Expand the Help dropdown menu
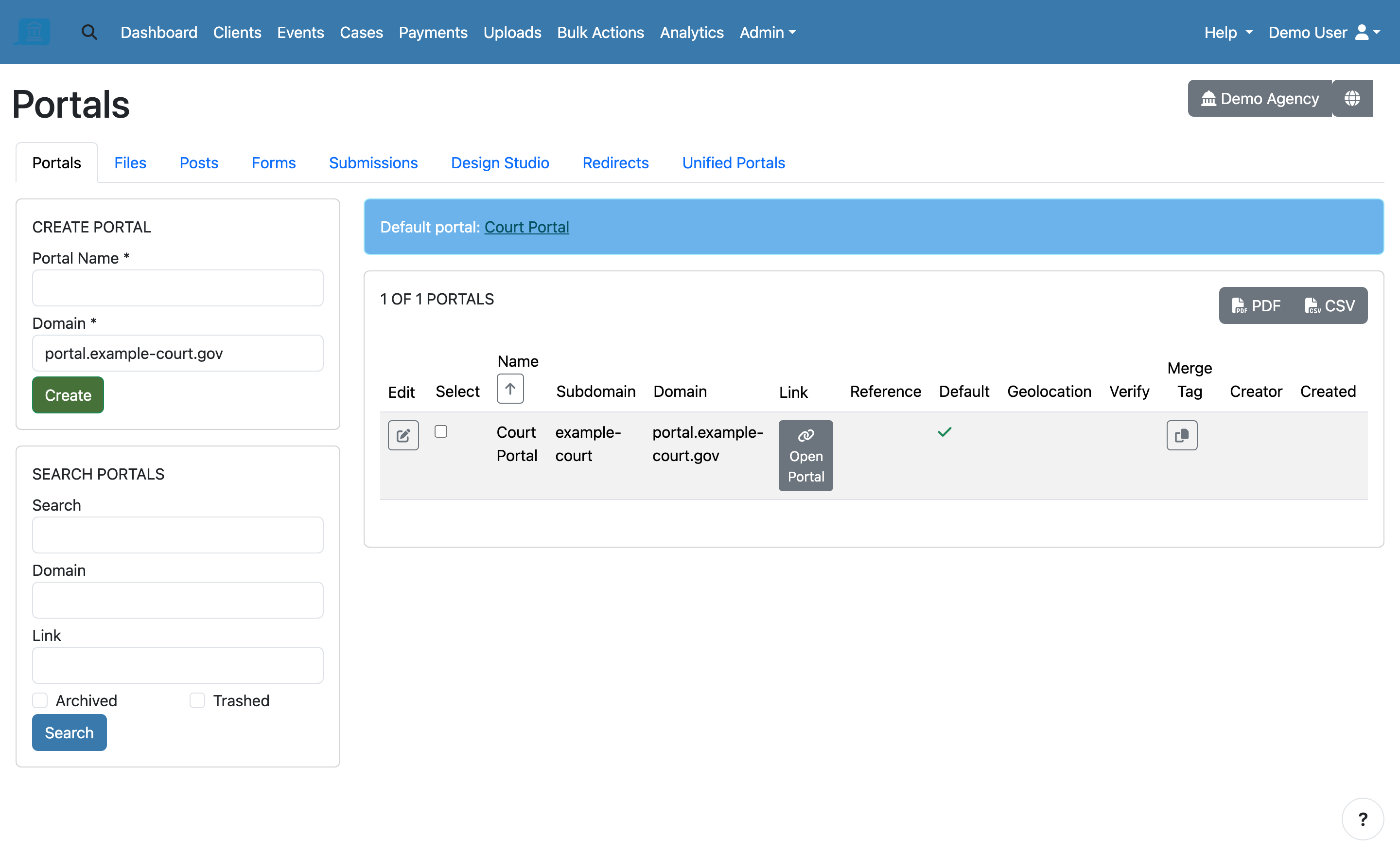Screen dimensions: 1400x856 coord(1228,33)
